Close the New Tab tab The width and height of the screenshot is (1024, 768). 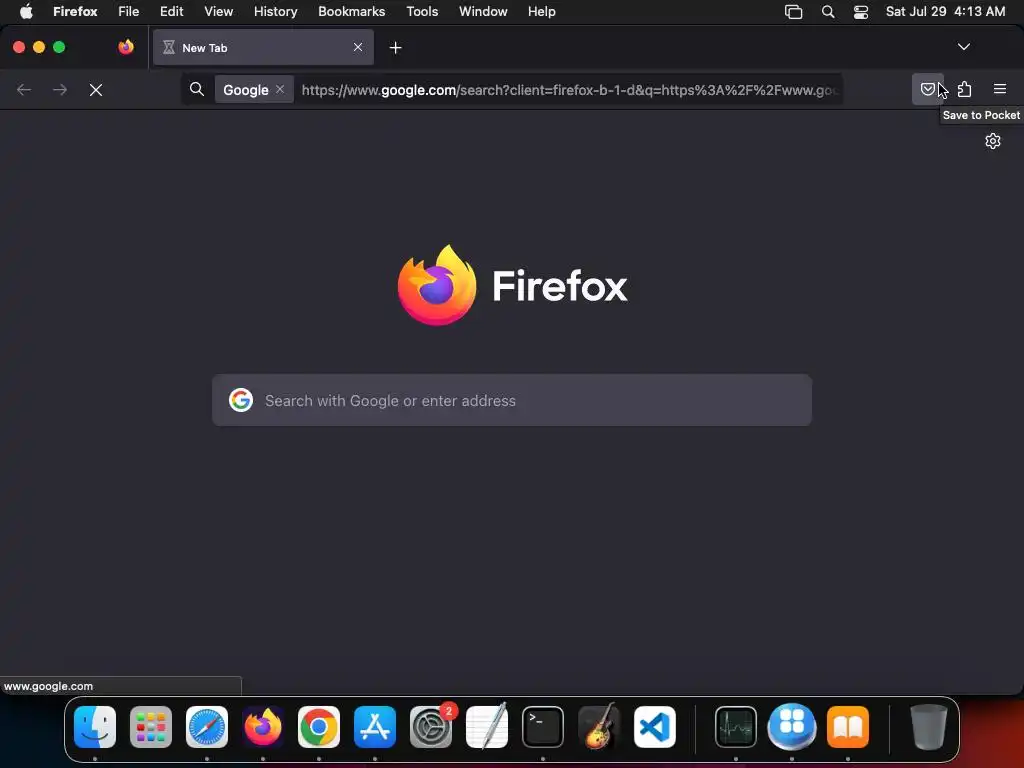pyautogui.click(x=358, y=47)
